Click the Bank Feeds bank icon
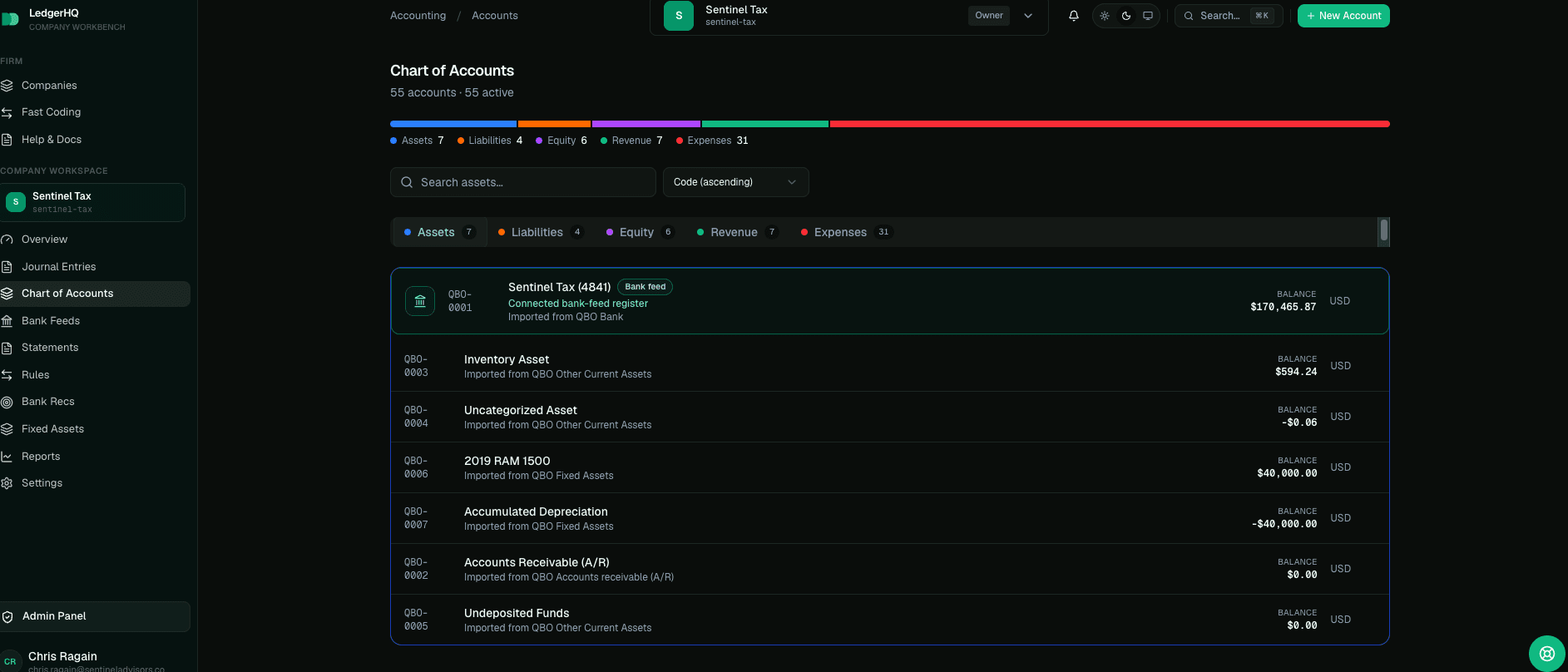The height and width of the screenshot is (672, 1568). tap(7, 321)
